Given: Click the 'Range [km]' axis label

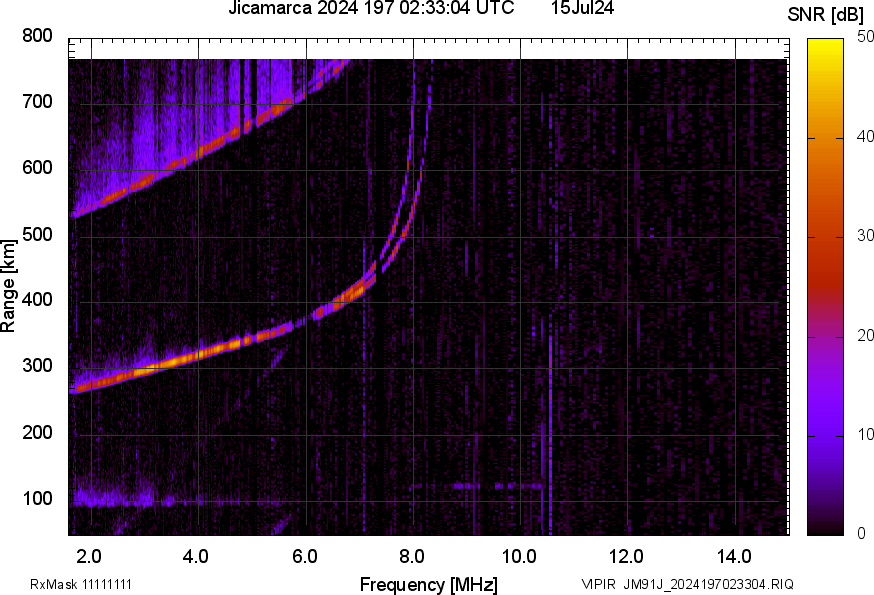Looking at the screenshot, I should pos(8,286).
